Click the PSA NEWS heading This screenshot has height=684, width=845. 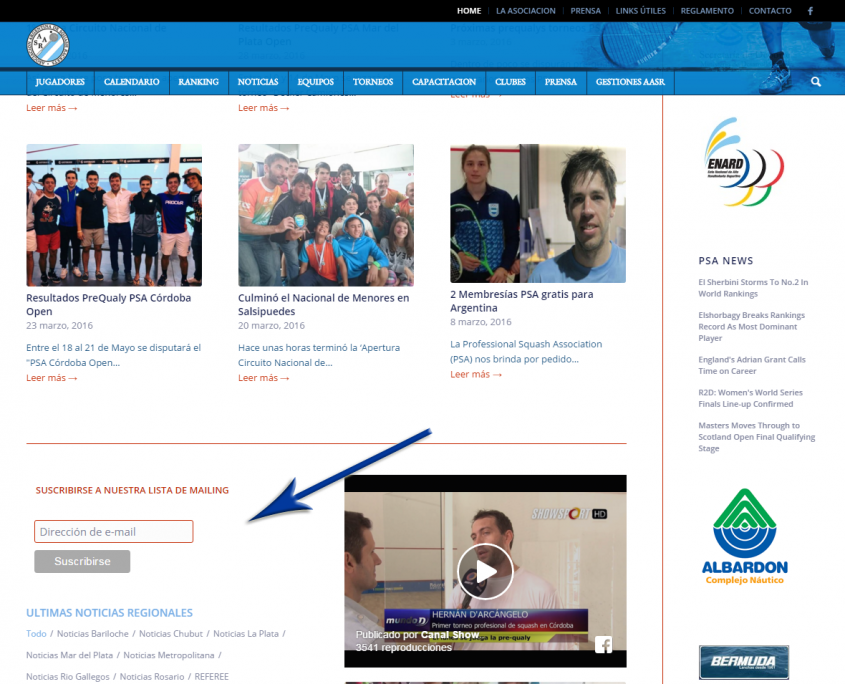(726, 261)
